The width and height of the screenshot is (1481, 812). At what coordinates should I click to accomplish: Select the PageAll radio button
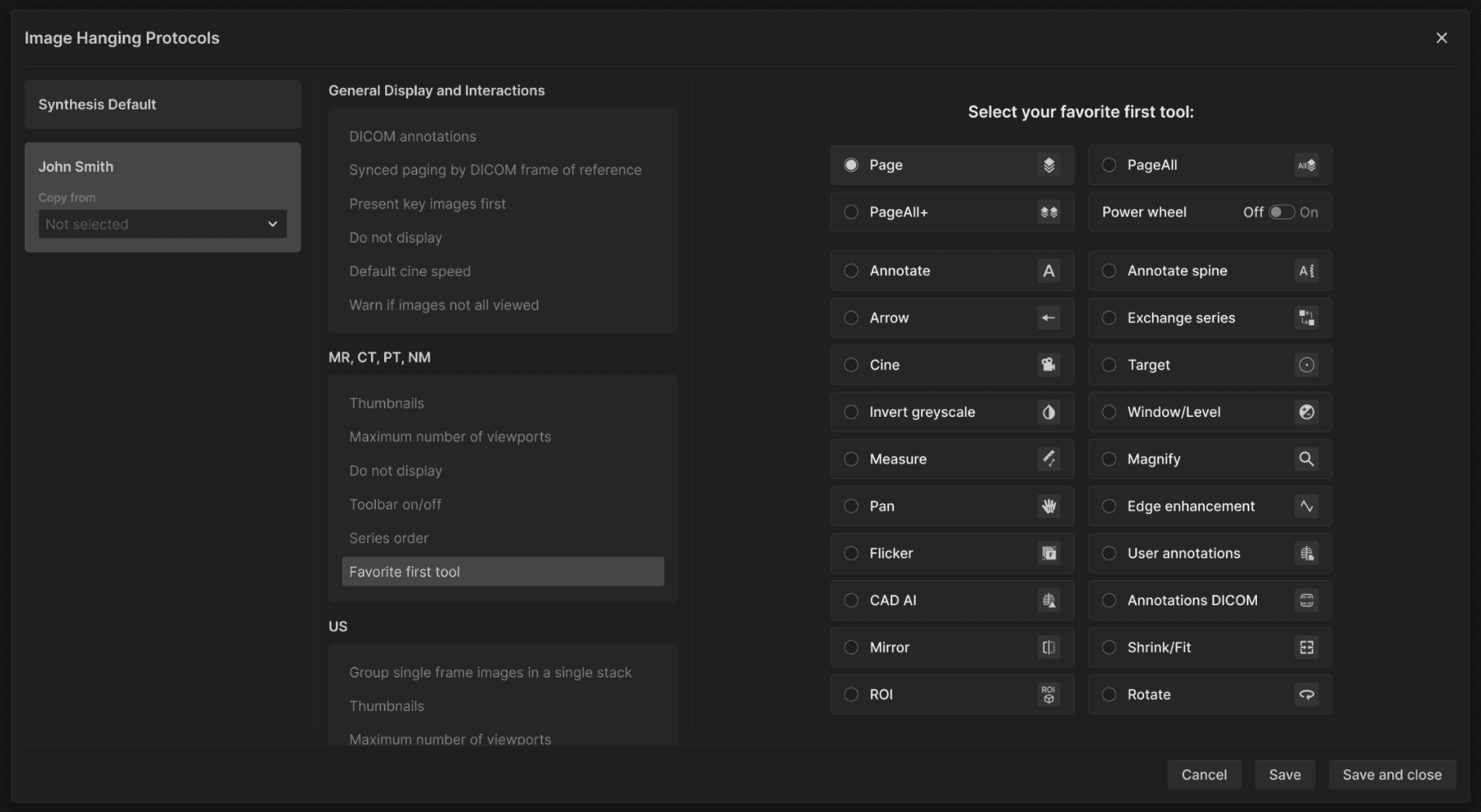(x=1109, y=165)
